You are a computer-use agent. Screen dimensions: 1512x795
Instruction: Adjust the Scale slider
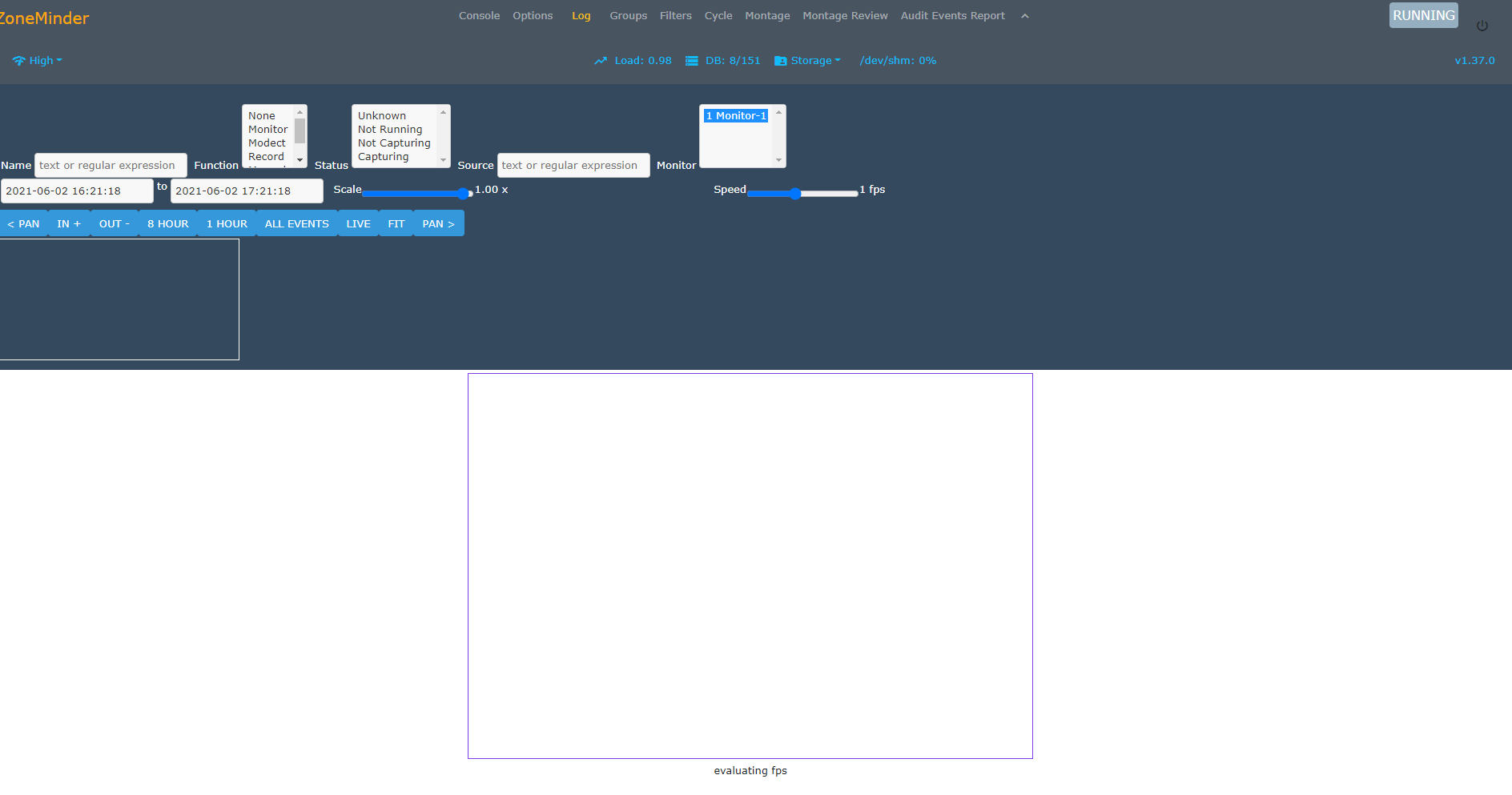(x=416, y=193)
